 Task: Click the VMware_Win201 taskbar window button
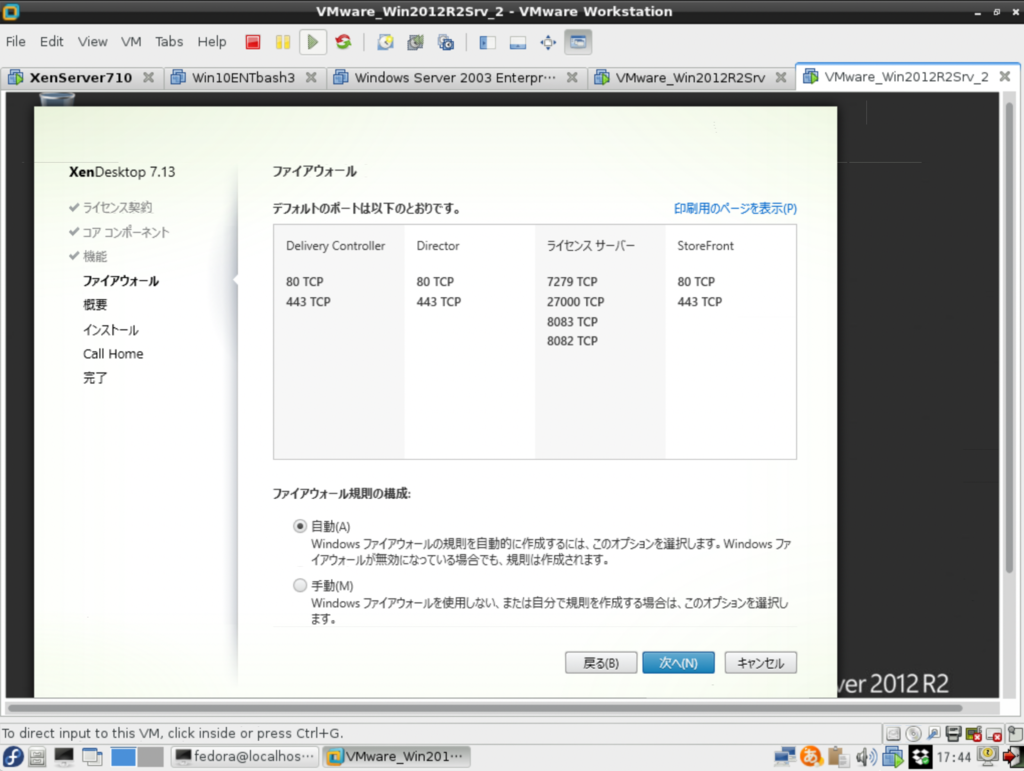tap(396, 757)
